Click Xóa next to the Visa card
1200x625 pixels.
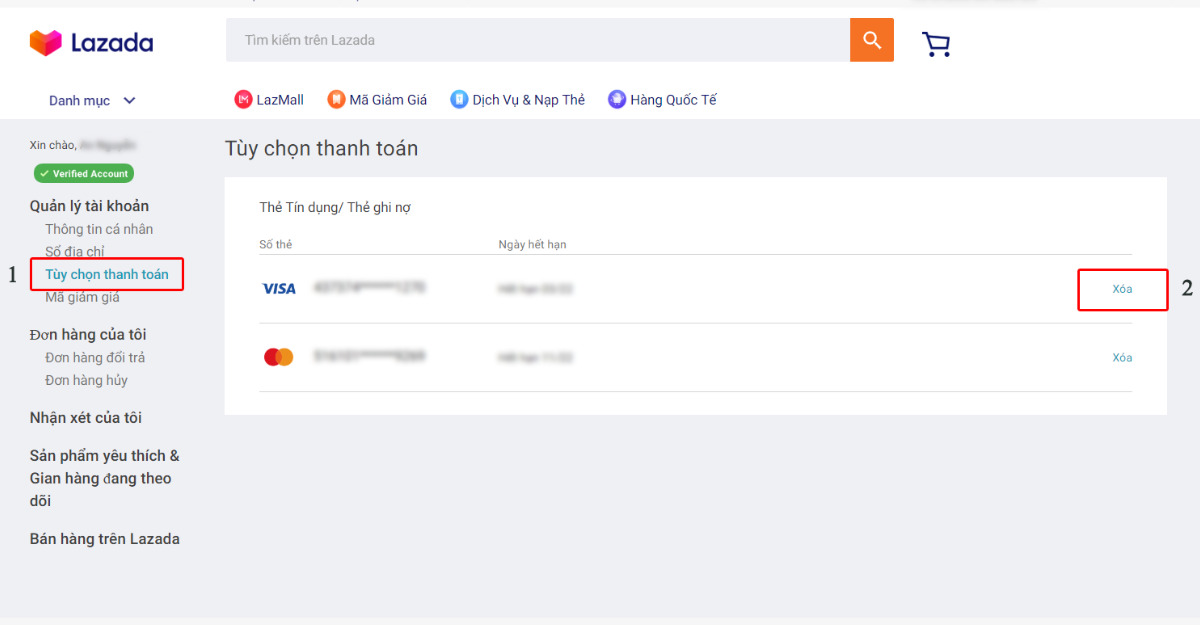point(1122,289)
